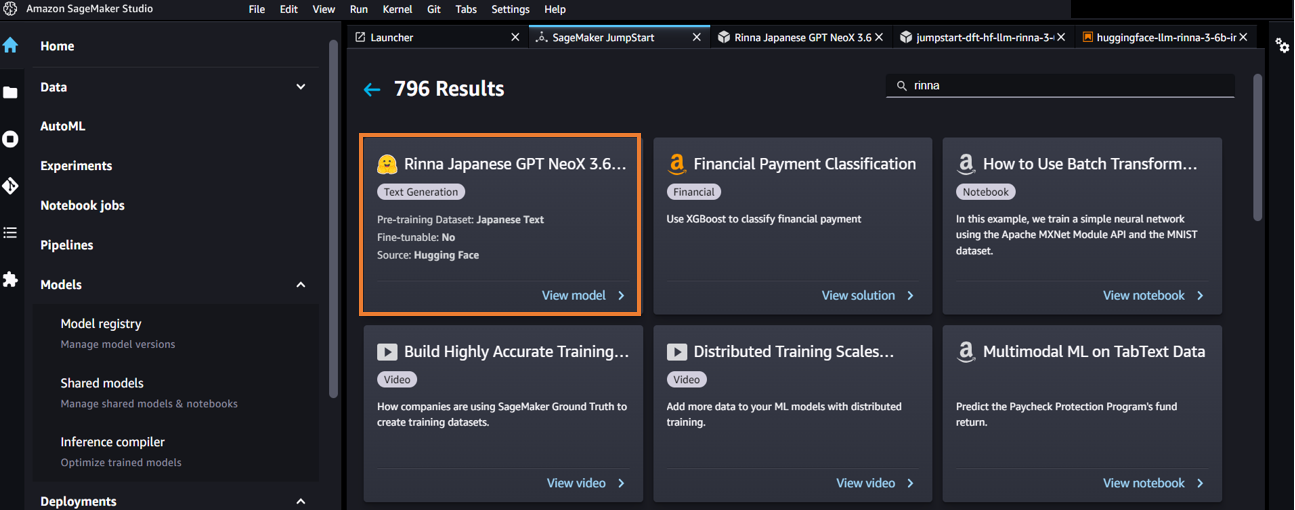Open the Help menu

click(x=555, y=9)
